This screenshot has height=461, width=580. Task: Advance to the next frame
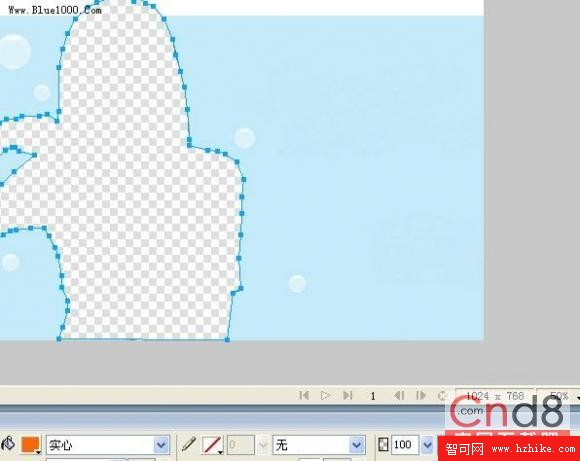coord(421,396)
